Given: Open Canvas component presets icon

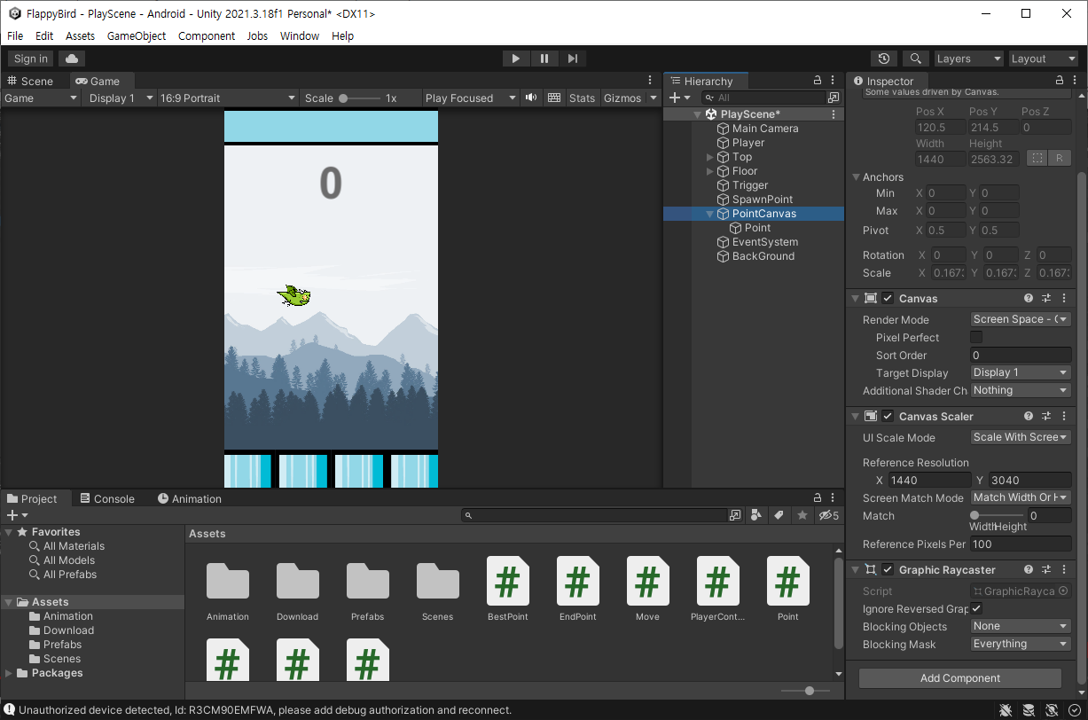Looking at the screenshot, I should (1046, 298).
